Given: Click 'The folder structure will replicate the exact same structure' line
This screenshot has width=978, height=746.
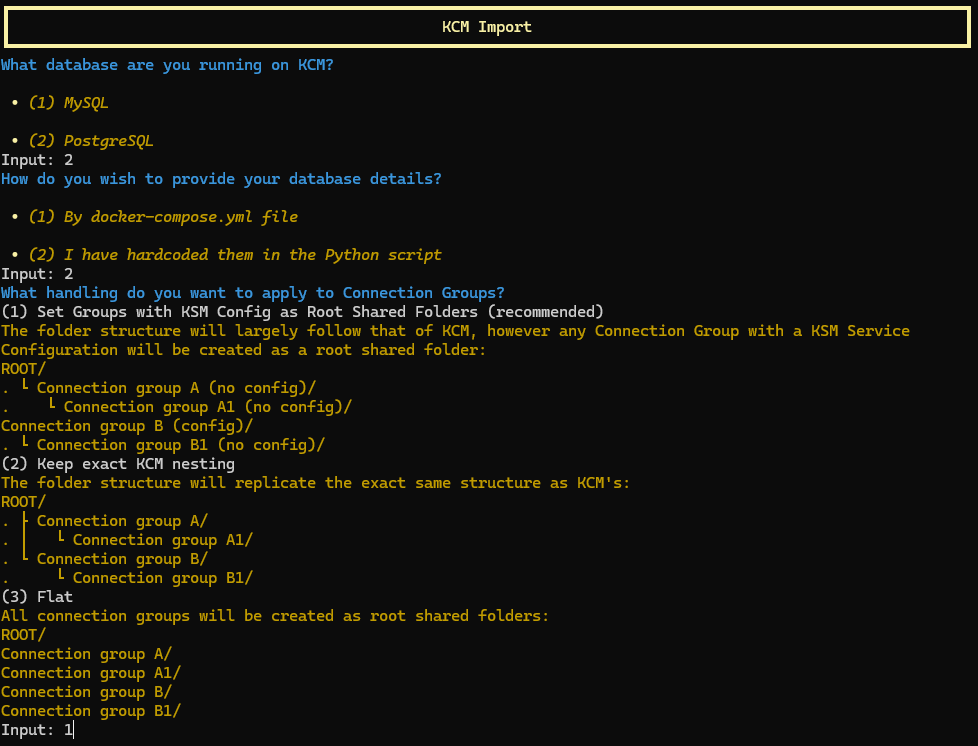Looking at the screenshot, I should pos(316,483).
